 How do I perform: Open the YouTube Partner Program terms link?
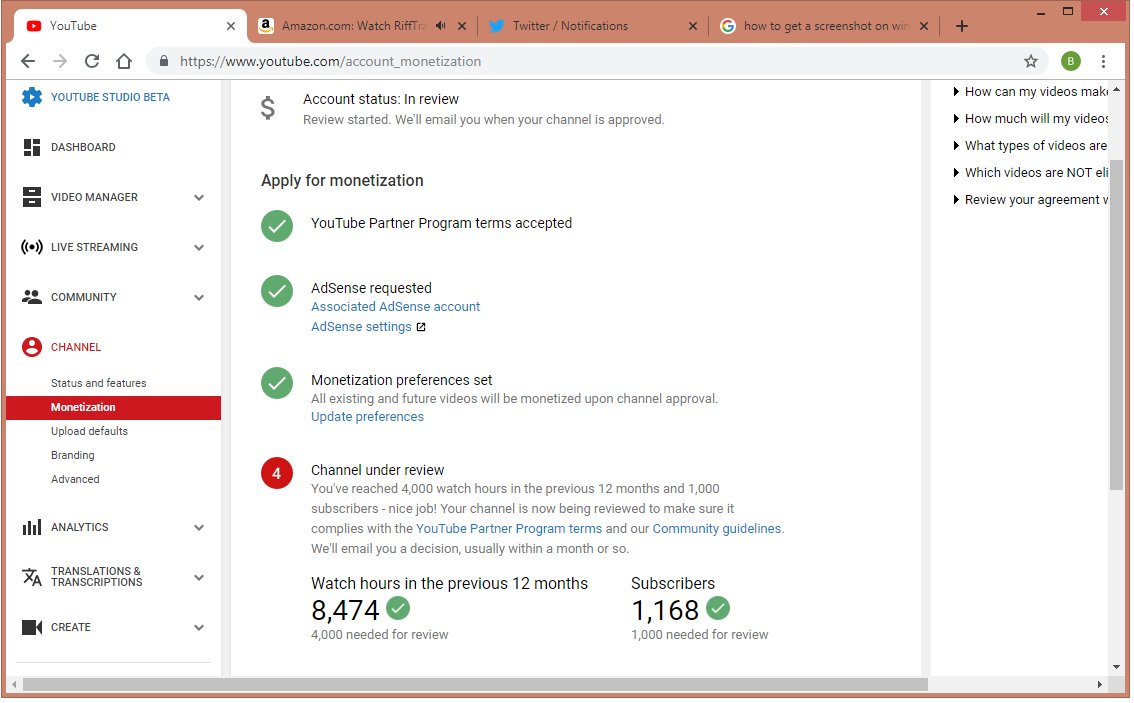click(x=510, y=529)
